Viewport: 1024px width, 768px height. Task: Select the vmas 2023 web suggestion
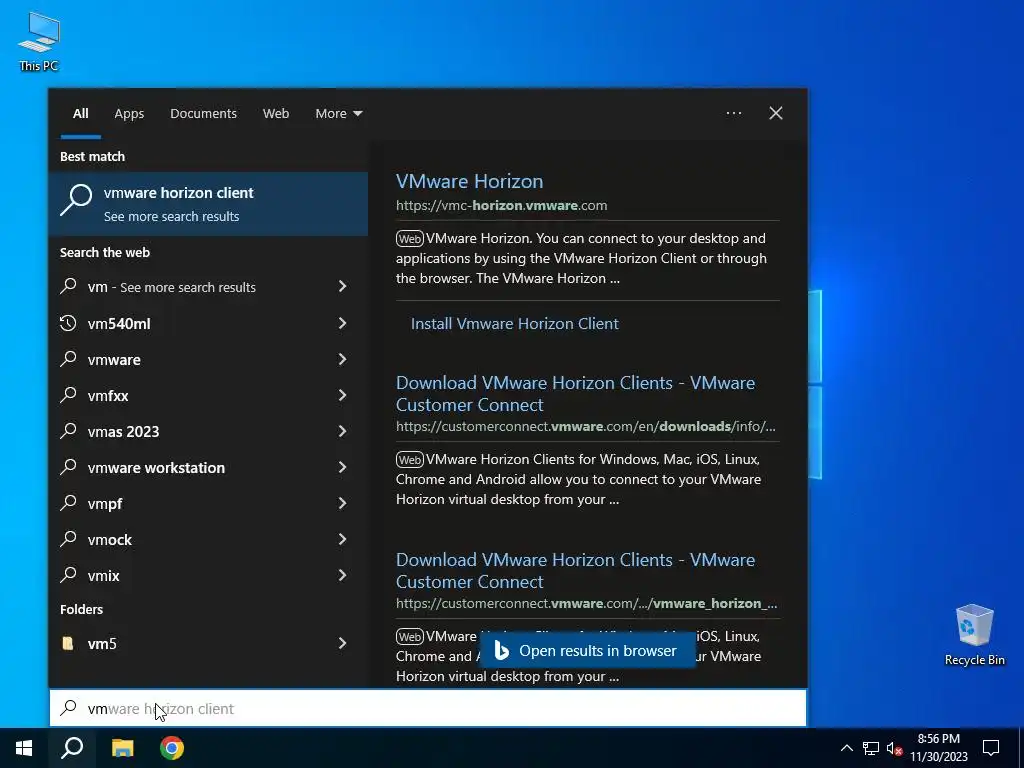(208, 431)
